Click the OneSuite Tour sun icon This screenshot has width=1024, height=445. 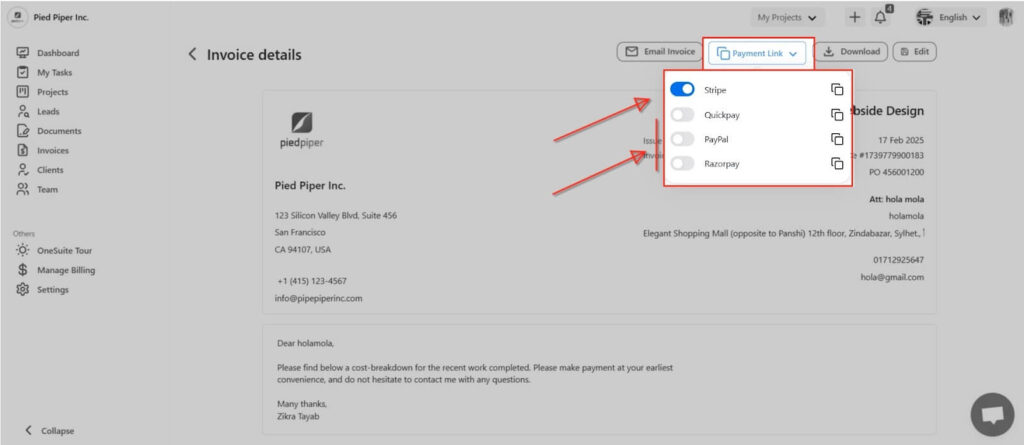[x=23, y=250]
